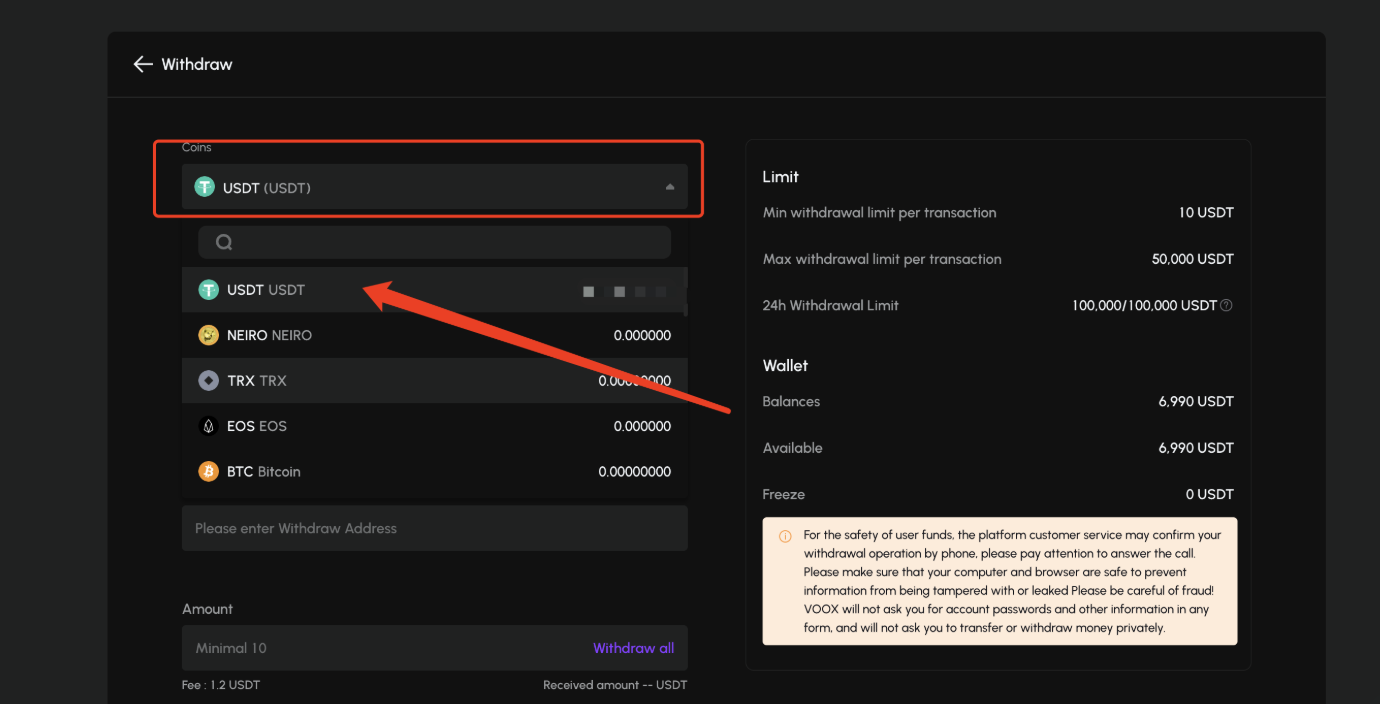Click the 'Max withdrawal limit per transaction' label
This screenshot has width=1380, height=704.
pos(882,259)
